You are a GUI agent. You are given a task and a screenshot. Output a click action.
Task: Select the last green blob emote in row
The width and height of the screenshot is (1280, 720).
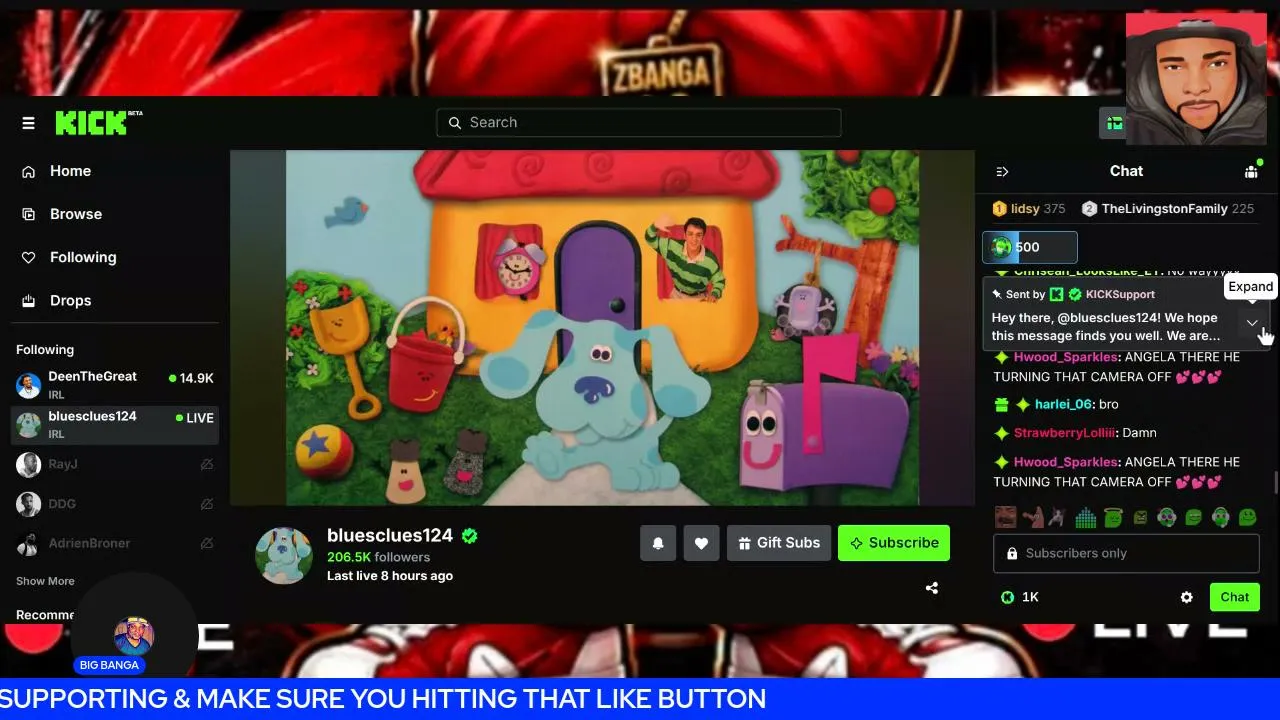click(1247, 517)
